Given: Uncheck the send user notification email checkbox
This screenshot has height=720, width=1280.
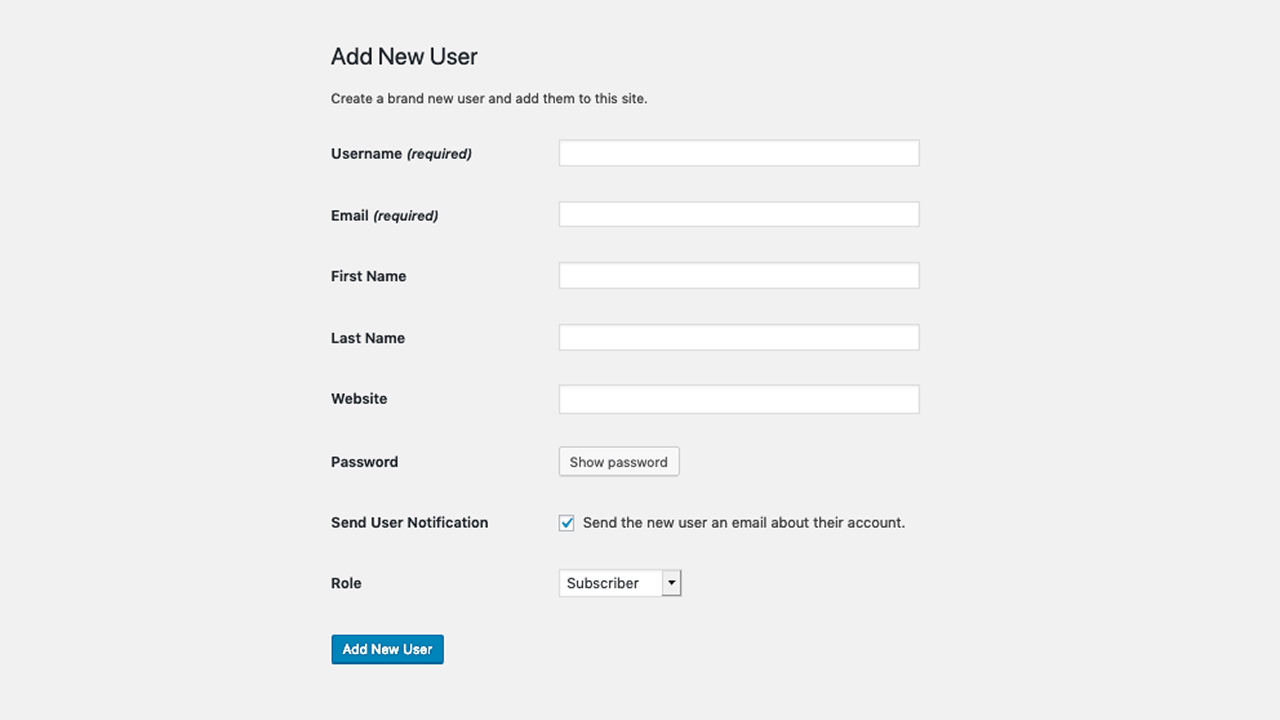Looking at the screenshot, I should tap(566, 522).
